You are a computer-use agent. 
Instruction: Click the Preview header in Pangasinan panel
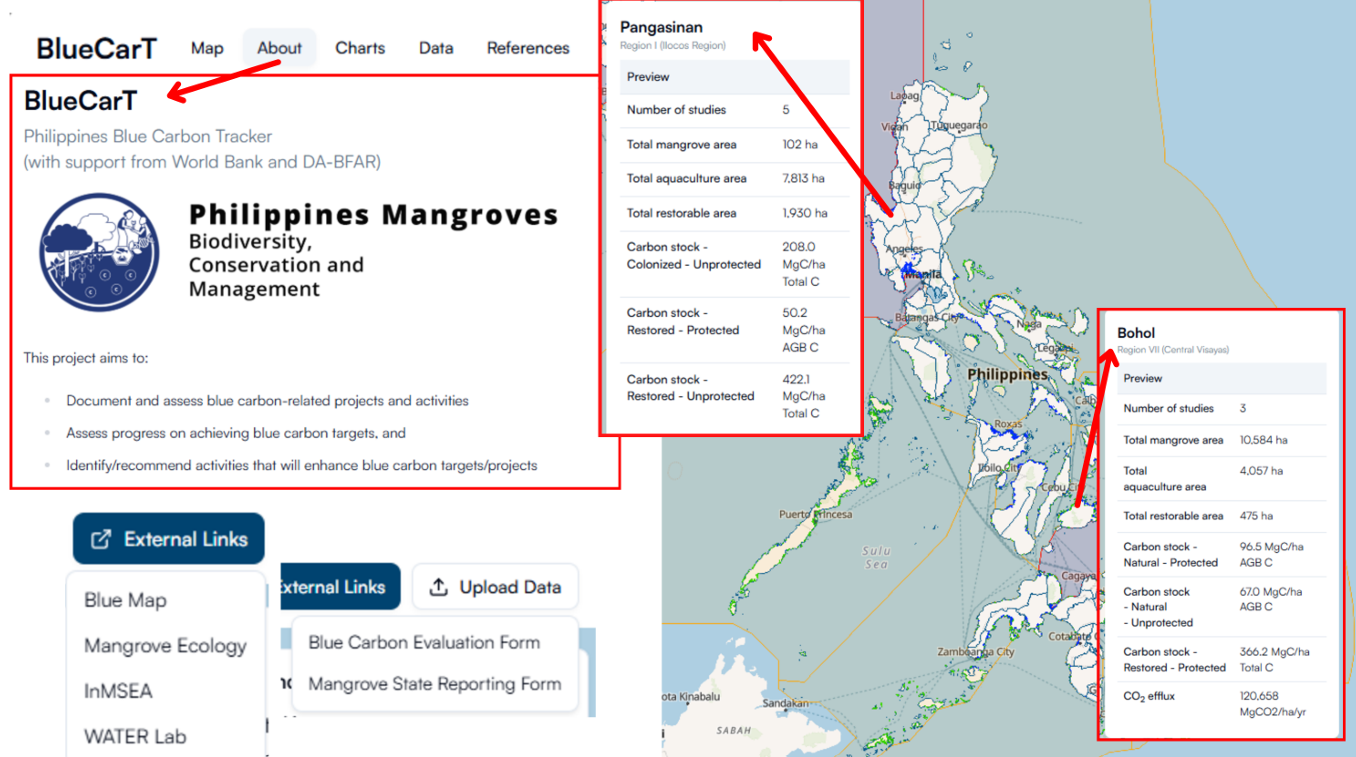[x=648, y=77]
